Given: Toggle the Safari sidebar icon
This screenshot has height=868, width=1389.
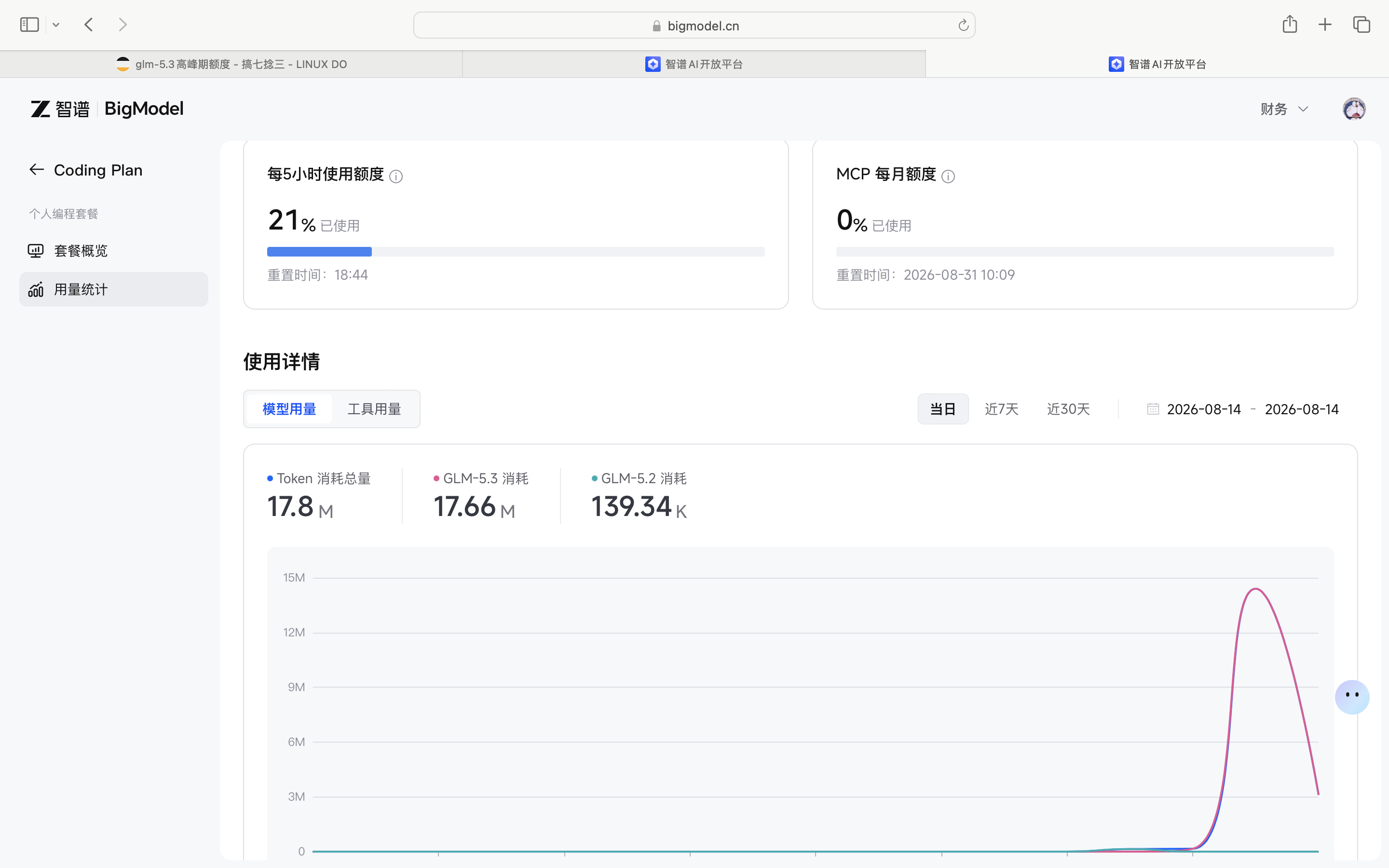Looking at the screenshot, I should [29, 25].
